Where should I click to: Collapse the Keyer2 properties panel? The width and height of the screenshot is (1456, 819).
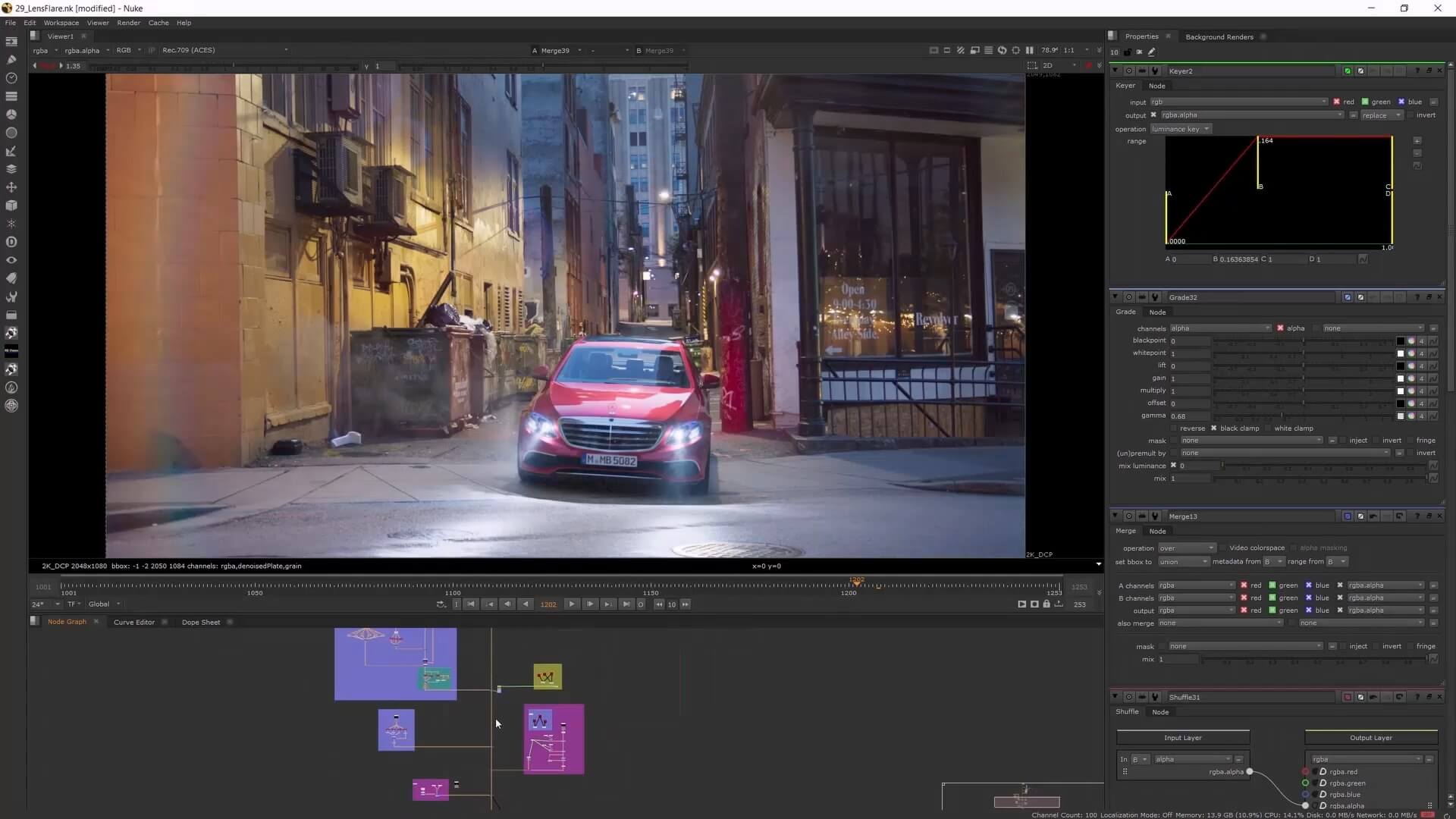tap(1115, 71)
